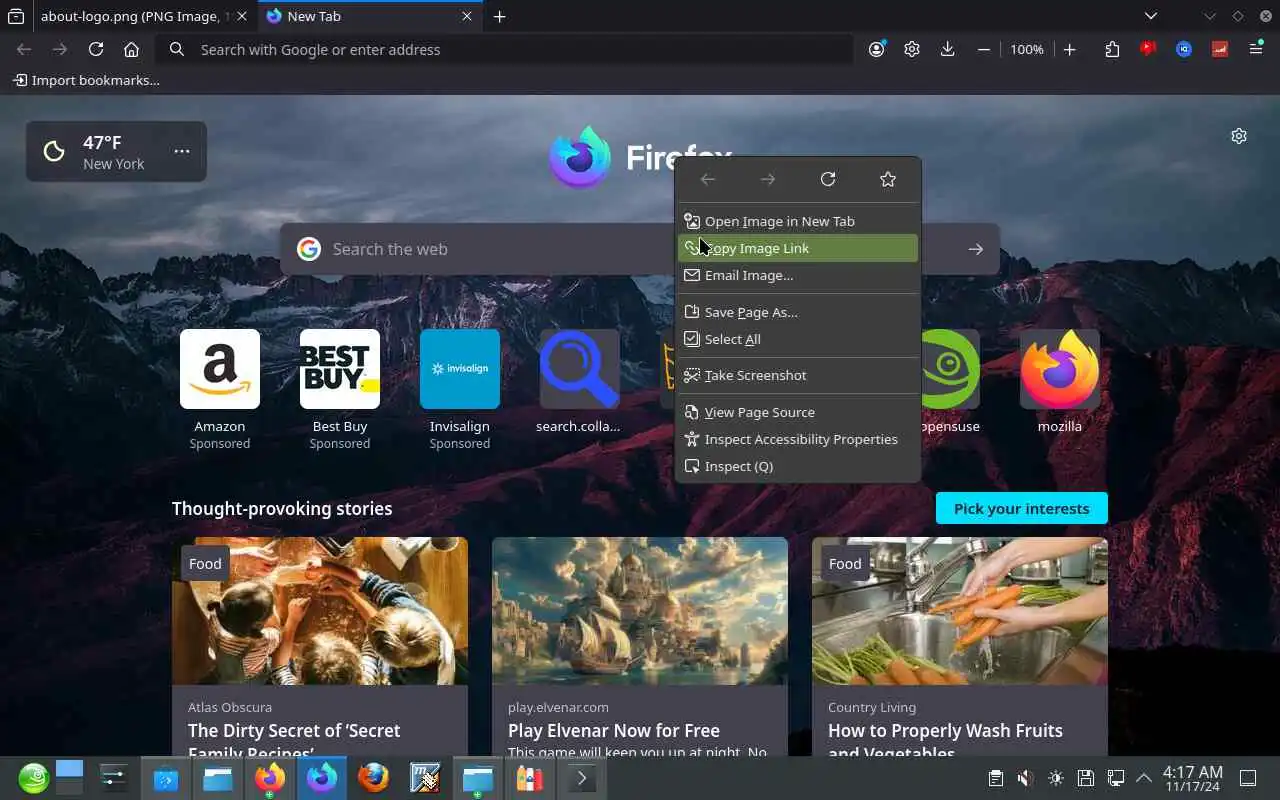1280x800 pixels.
Task: Open the Extensions puzzle icon
Action: click(1112, 49)
